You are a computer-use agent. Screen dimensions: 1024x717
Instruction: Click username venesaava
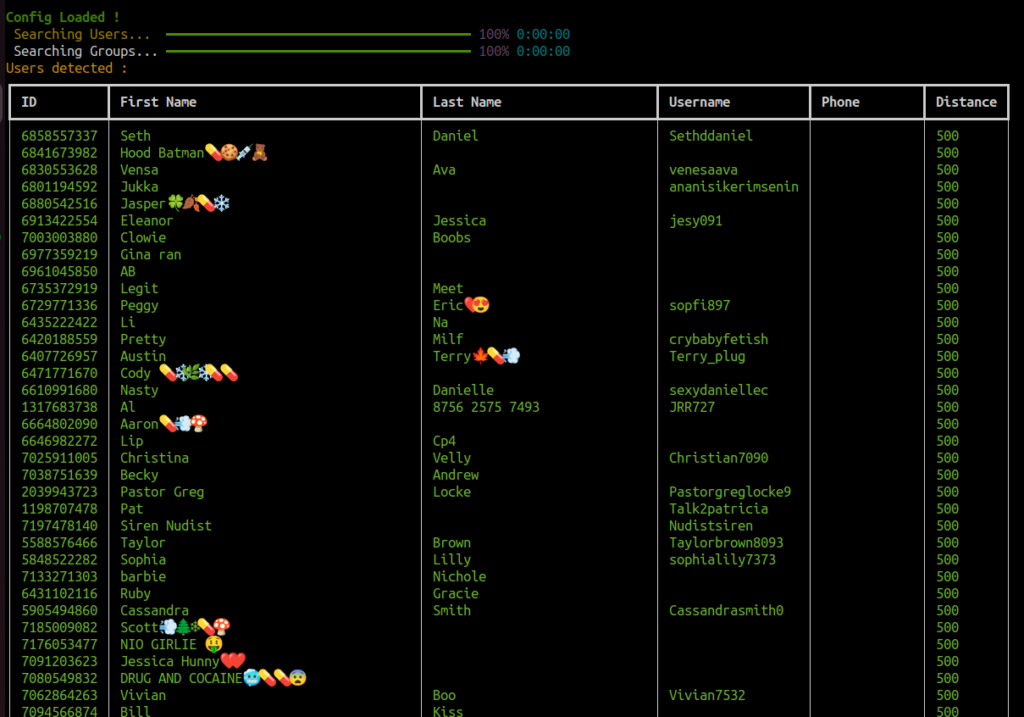click(x=703, y=170)
